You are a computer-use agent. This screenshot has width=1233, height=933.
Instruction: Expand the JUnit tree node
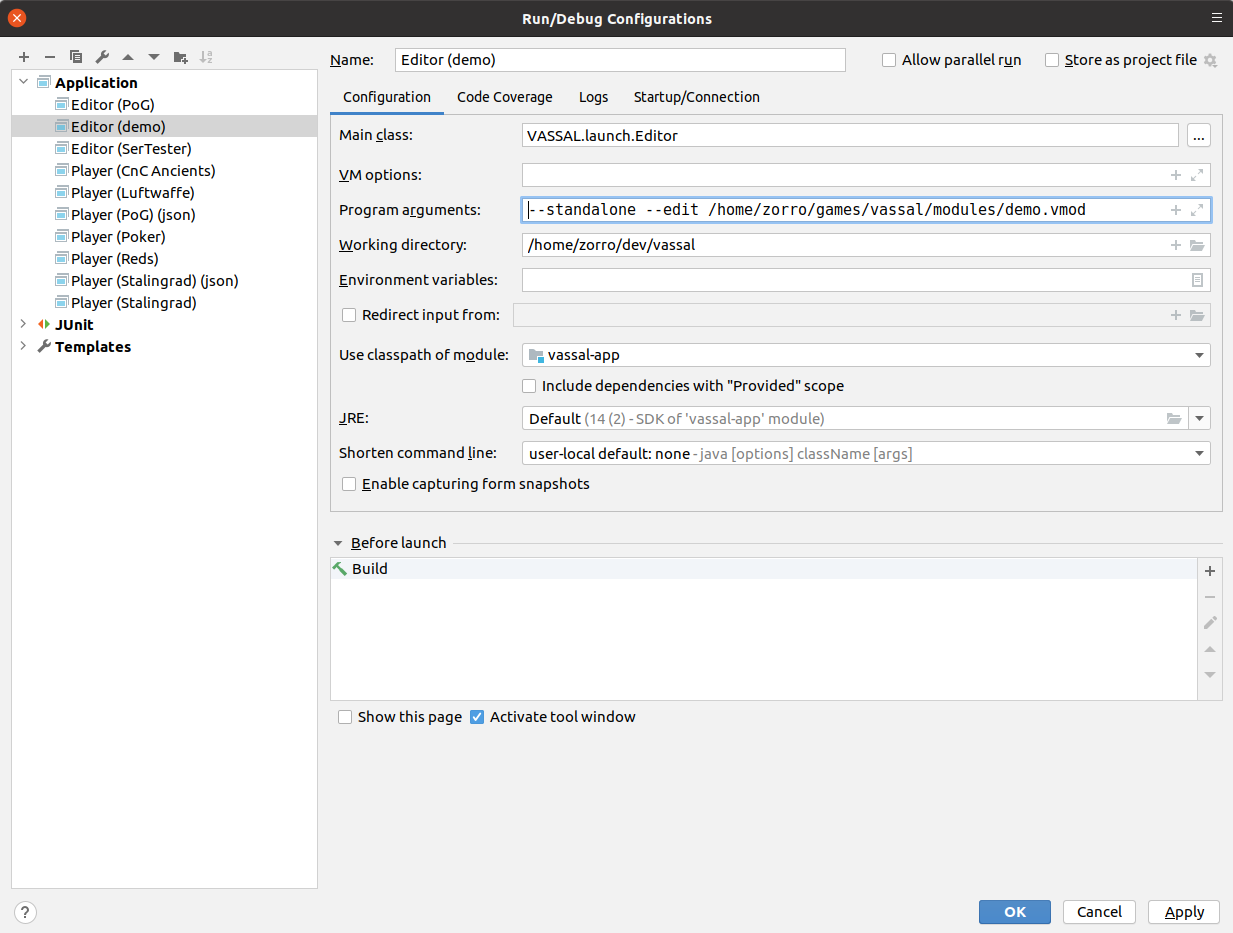pyautogui.click(x=22, y=324)
